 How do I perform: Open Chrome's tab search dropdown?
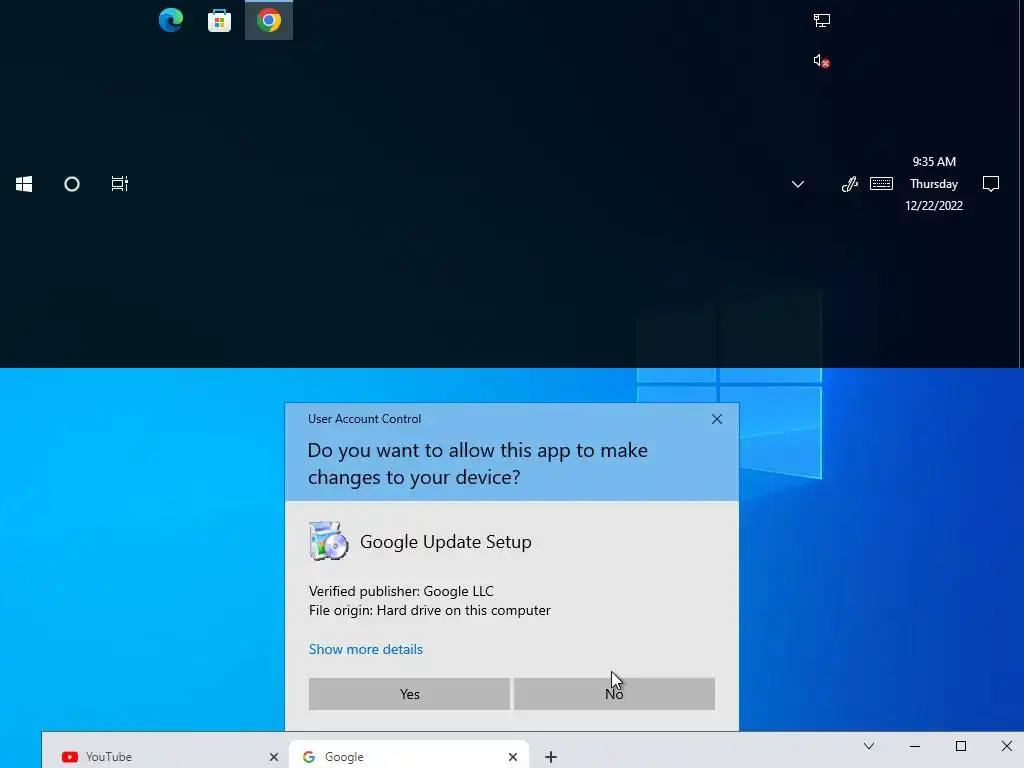pos(869,746)
